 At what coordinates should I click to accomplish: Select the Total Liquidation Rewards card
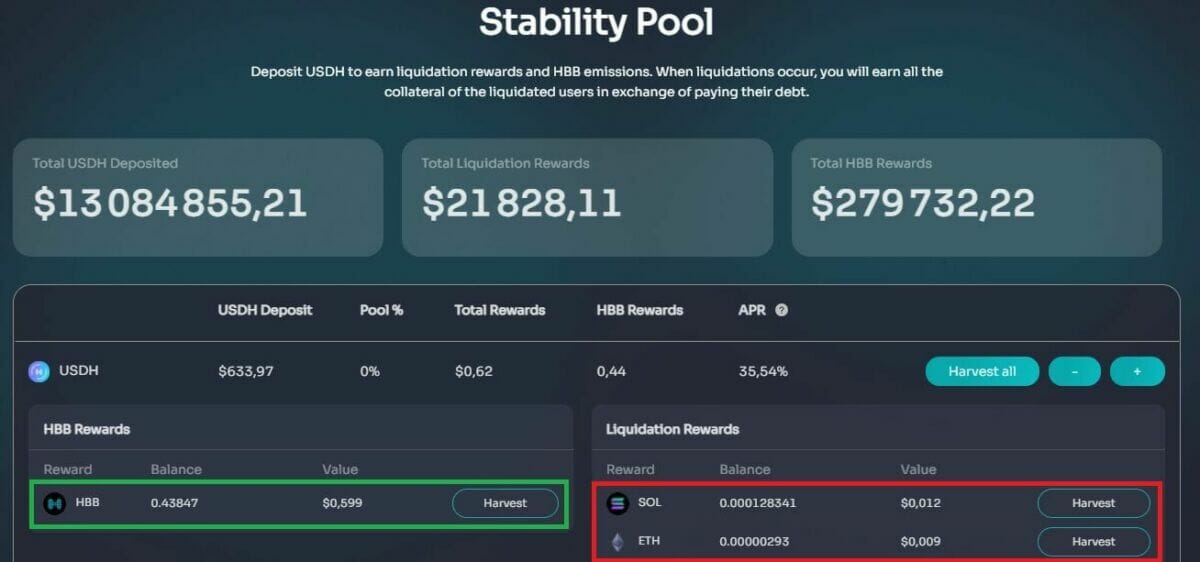click(587, 197)
